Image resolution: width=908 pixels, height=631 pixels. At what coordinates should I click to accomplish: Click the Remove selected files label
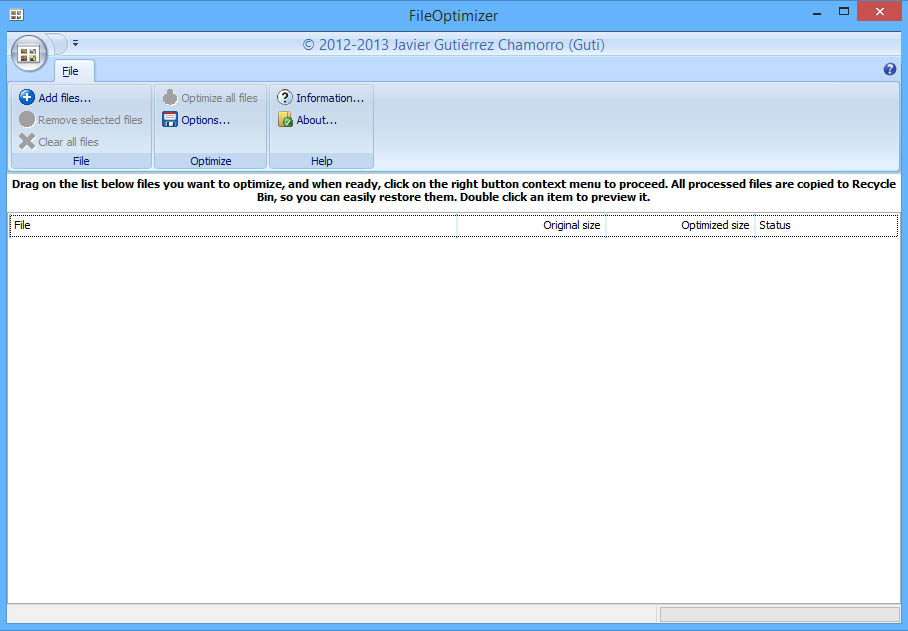point(90,120)
